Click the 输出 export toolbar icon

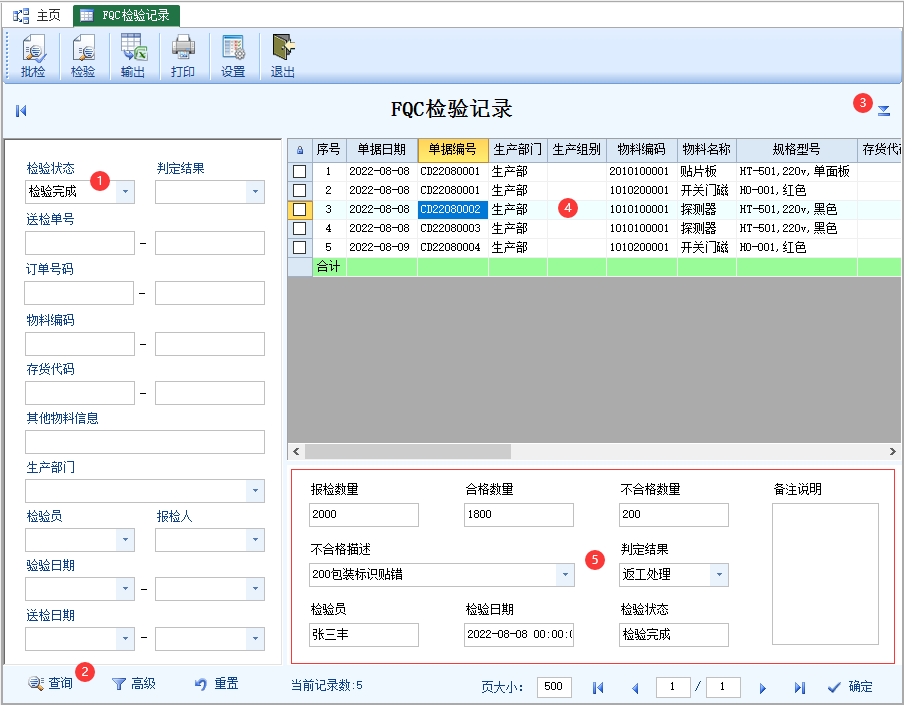pyautogui.click(x=133, y=56)
